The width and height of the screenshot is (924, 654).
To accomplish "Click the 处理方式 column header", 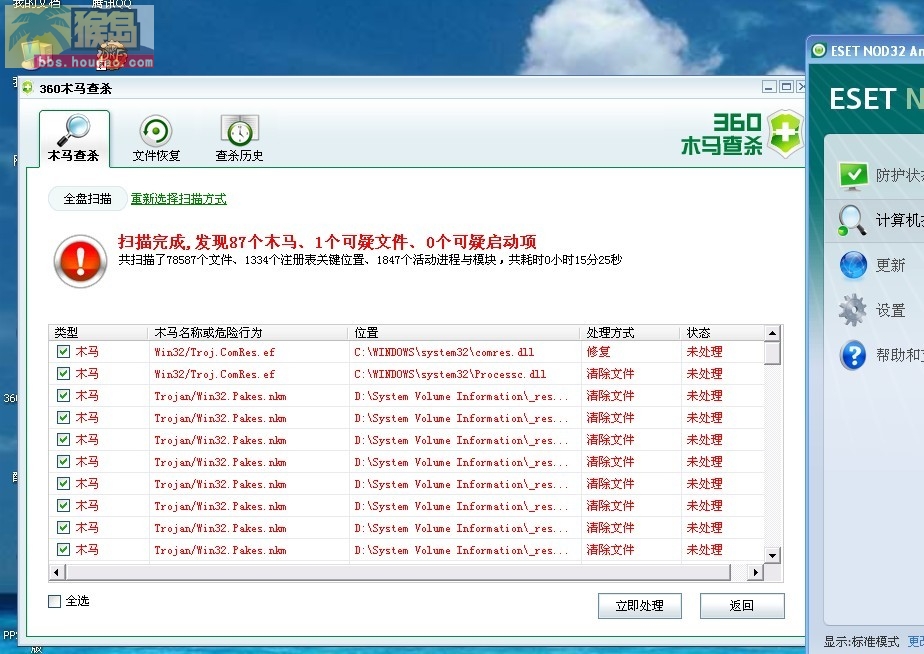I will coord(630,333).
